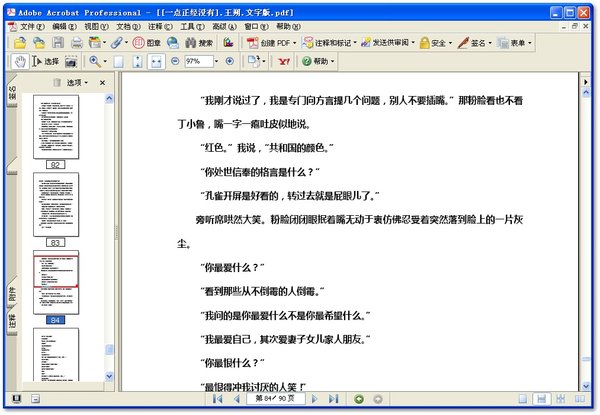Open the 视图 menu
This screenshot has height=415, width=600.
pos(96,26)
